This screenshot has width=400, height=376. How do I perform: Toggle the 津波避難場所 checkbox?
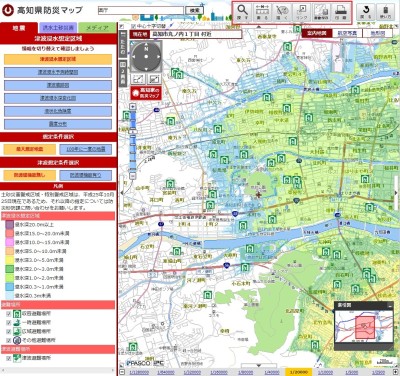coord(9,358)
